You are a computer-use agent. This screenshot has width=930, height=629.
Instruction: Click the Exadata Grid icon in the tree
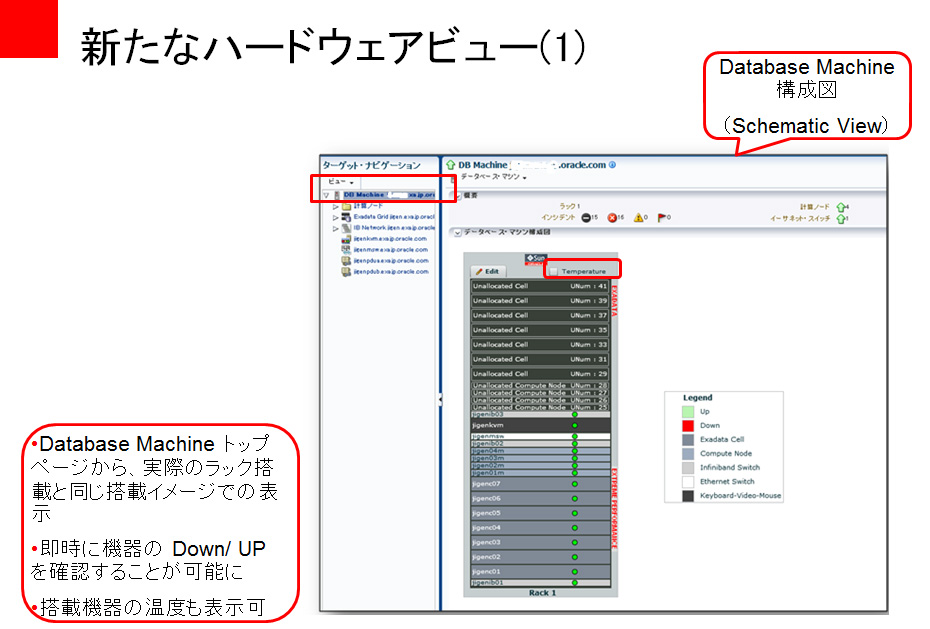pyautogui.click(x=346, y=217)
